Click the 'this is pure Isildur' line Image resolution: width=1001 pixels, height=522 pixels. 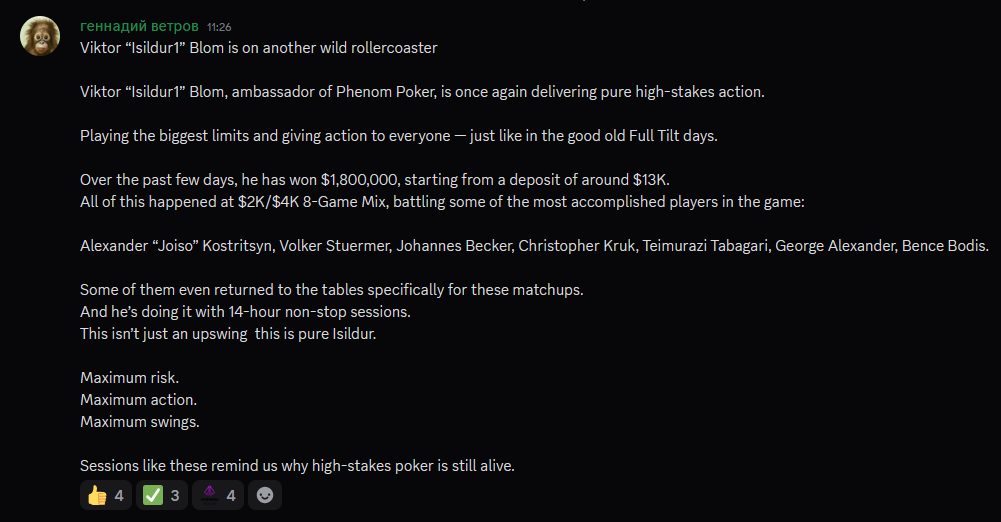tap(227, 334)
